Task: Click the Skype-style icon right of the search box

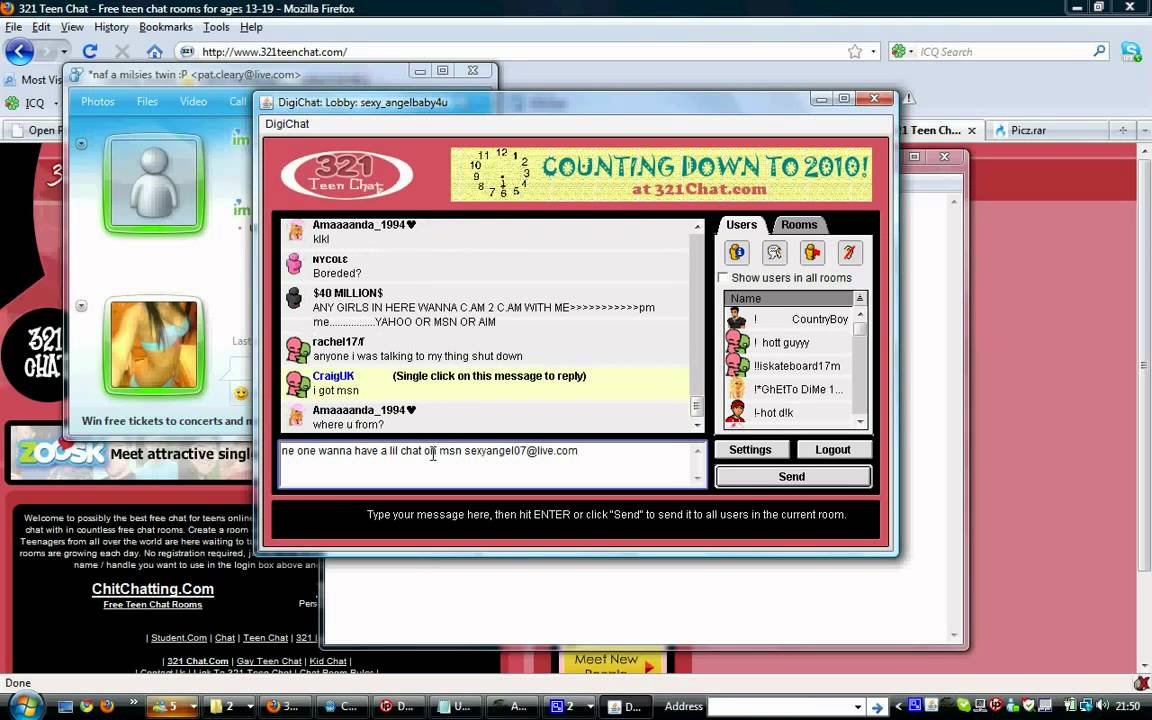Action: pyautogui.click(x=1131, y=51)
